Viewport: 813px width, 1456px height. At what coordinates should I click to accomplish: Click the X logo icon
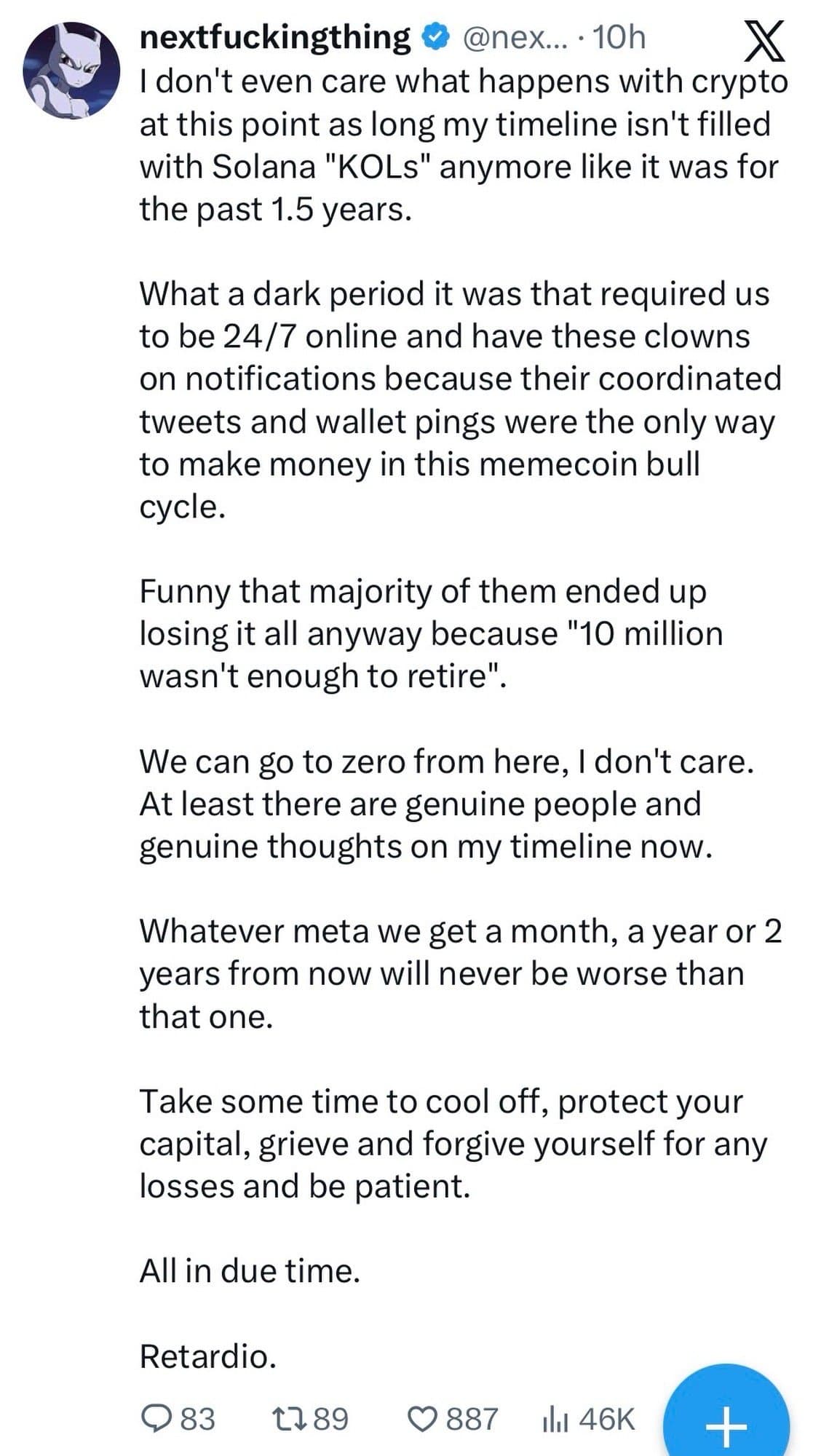pos(766,41)
